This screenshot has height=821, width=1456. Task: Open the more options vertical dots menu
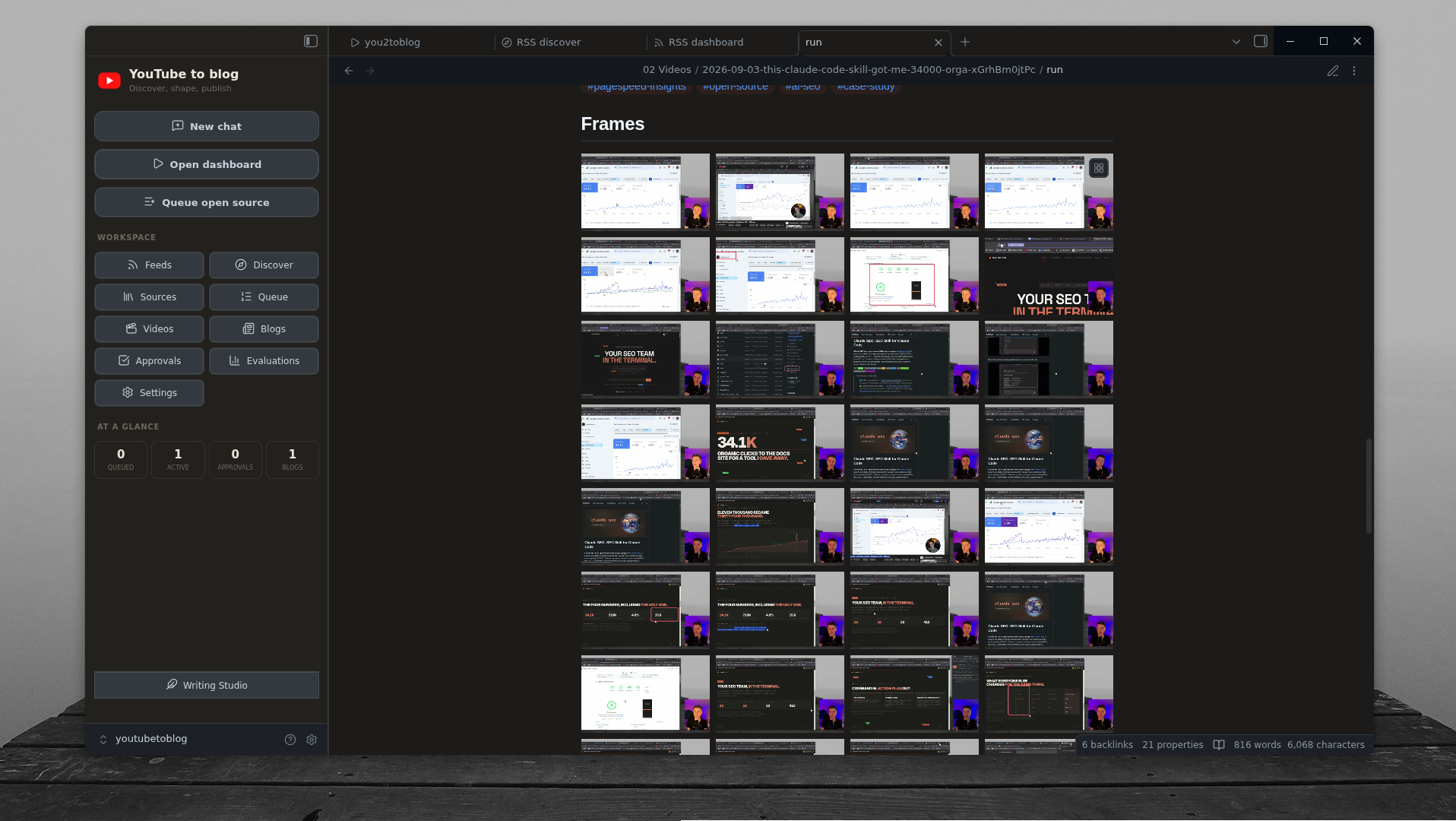point(1354,71)
